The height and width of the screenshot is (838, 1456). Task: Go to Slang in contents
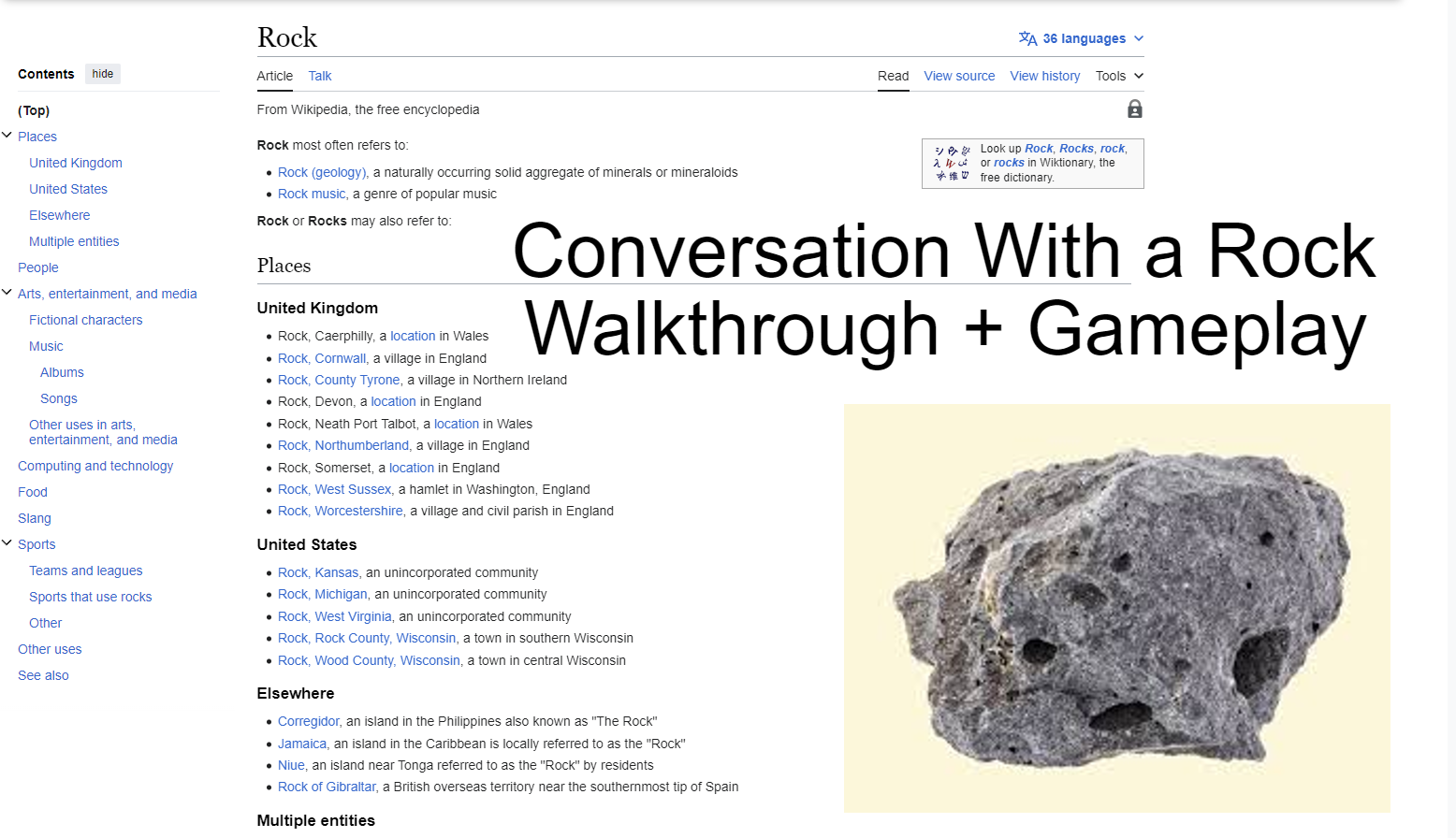pyautogui.click(x=35, y=518)
